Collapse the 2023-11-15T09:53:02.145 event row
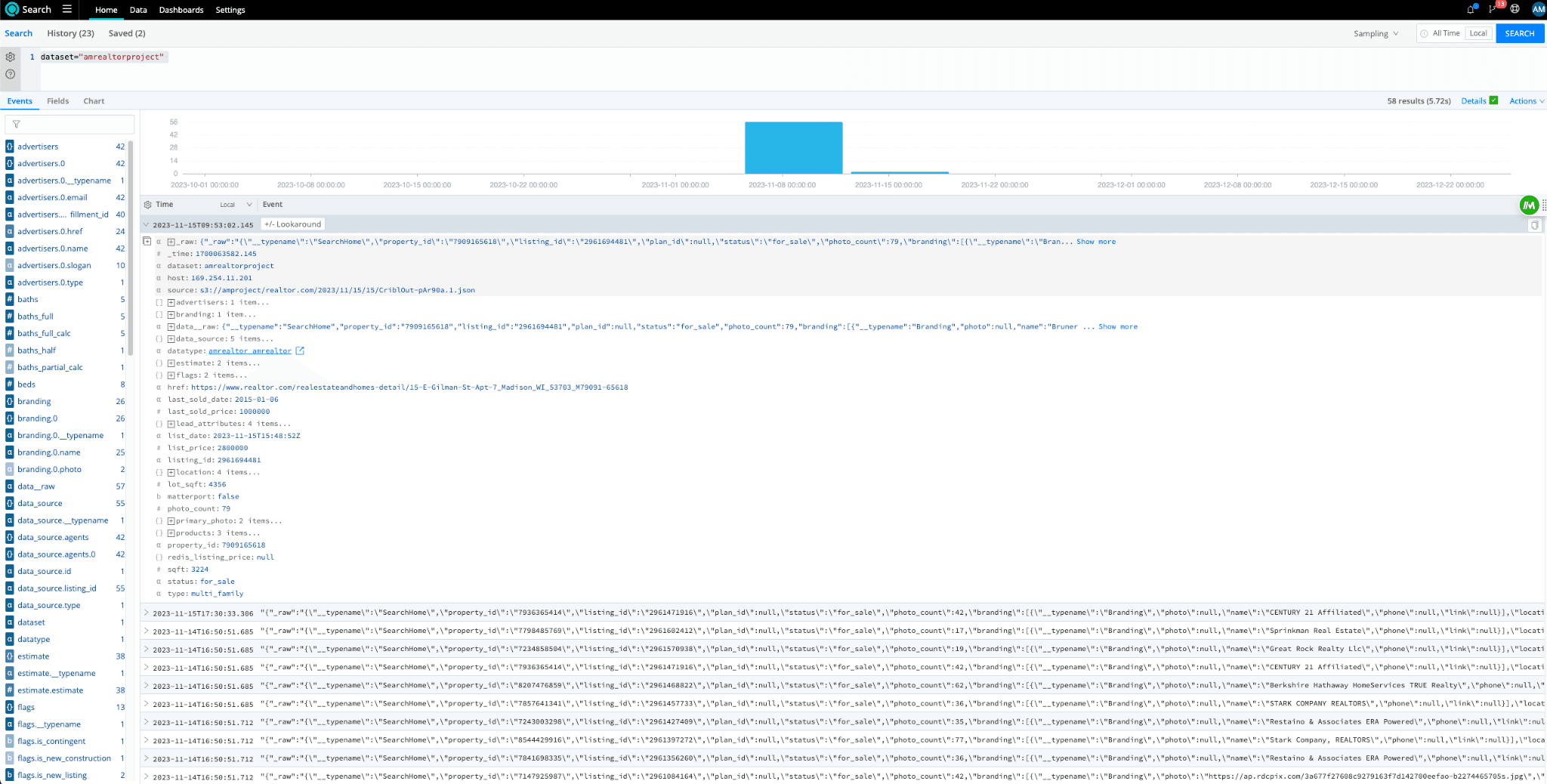Viewport: 1547px width, 784px height. tap(147, 224)
